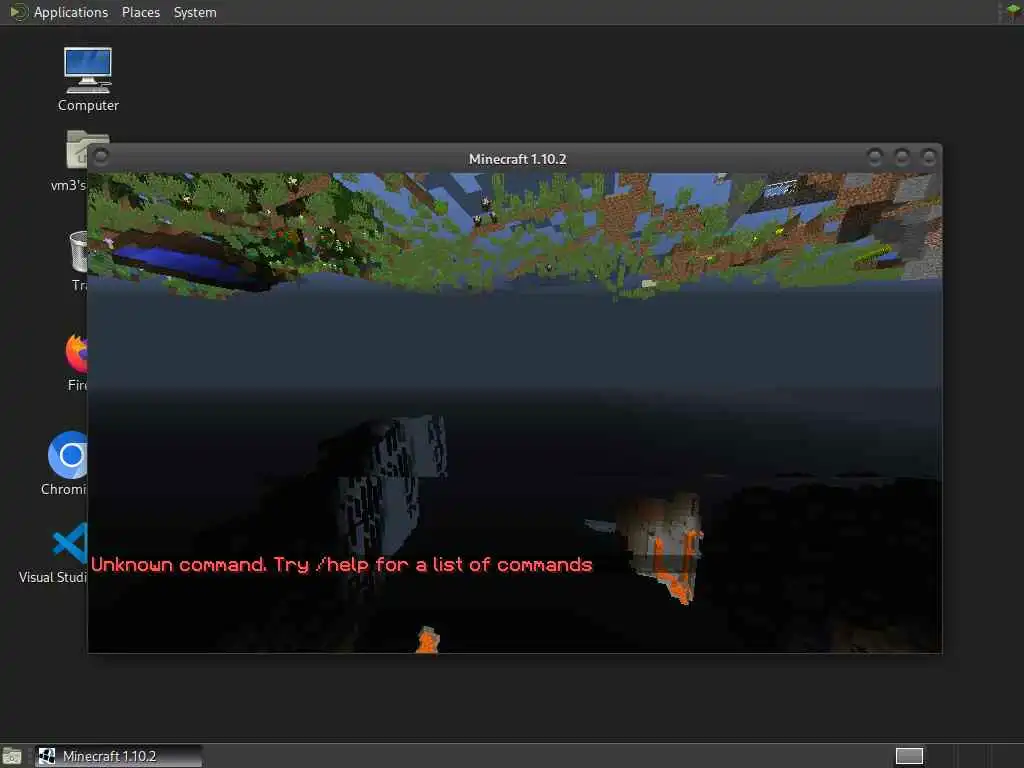Image resolution: width=1024 pixels, height=768 pixels.
Task: Click the show desktop icon in bottom panel
Action: coord(12,757)
